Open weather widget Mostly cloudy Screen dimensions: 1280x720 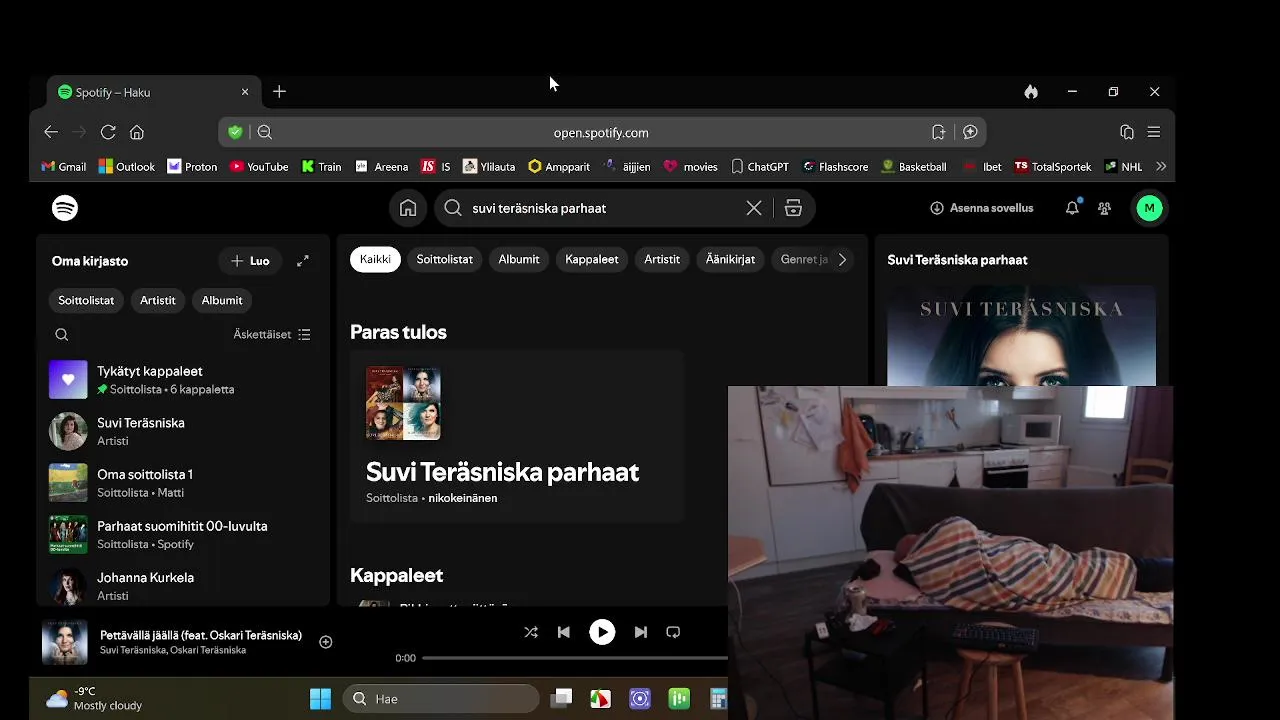(93, 699)
